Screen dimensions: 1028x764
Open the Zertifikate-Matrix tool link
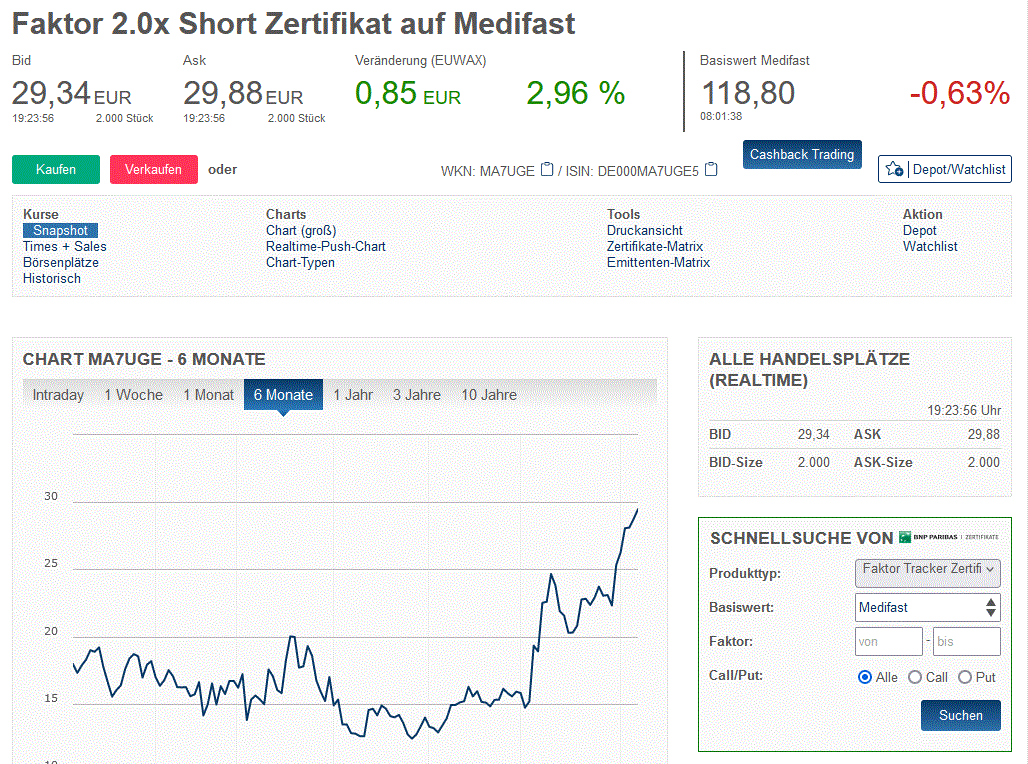click(655, 247)
